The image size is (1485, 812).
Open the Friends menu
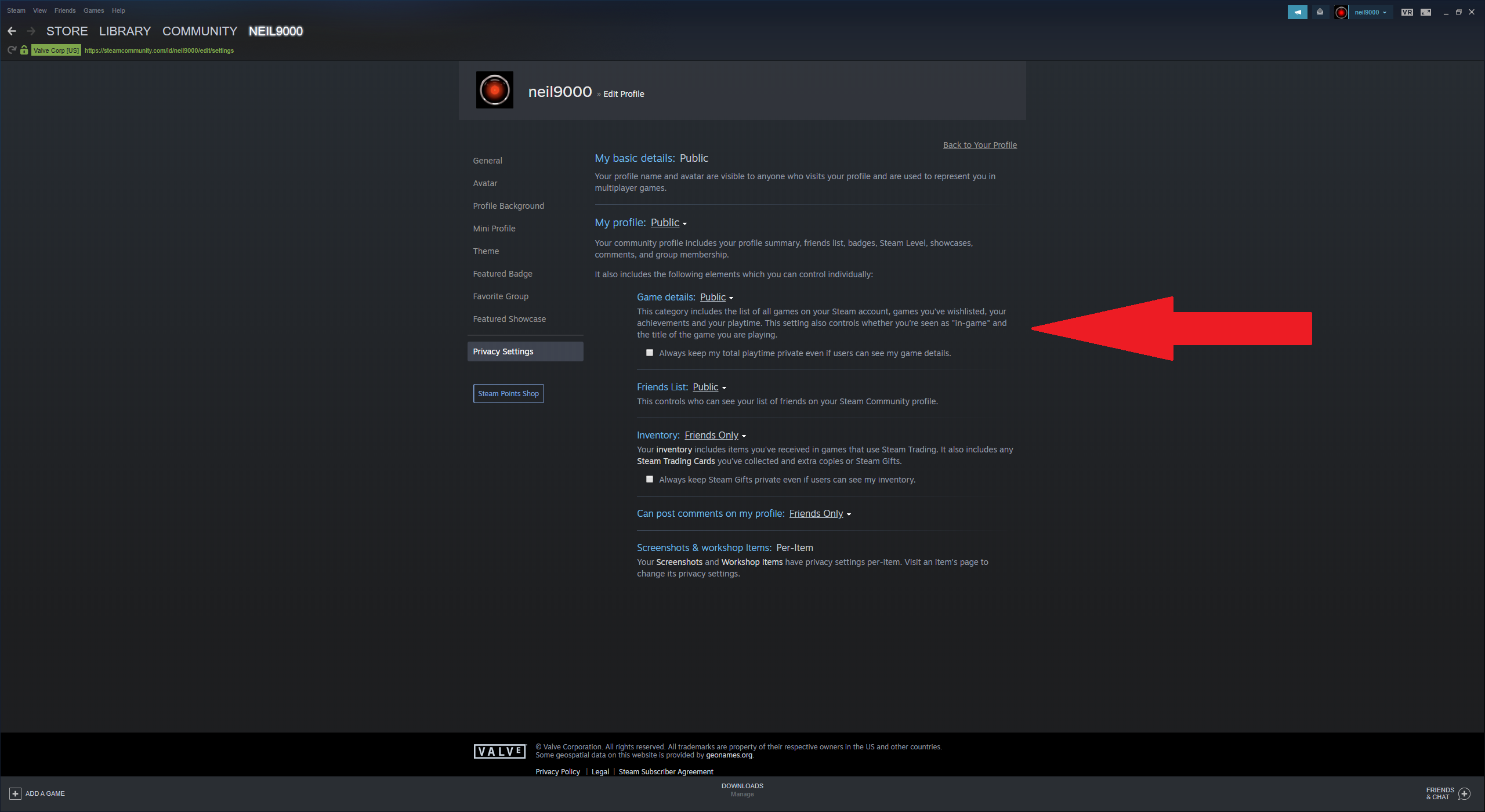pyautogui.click(x=65, y=10)
